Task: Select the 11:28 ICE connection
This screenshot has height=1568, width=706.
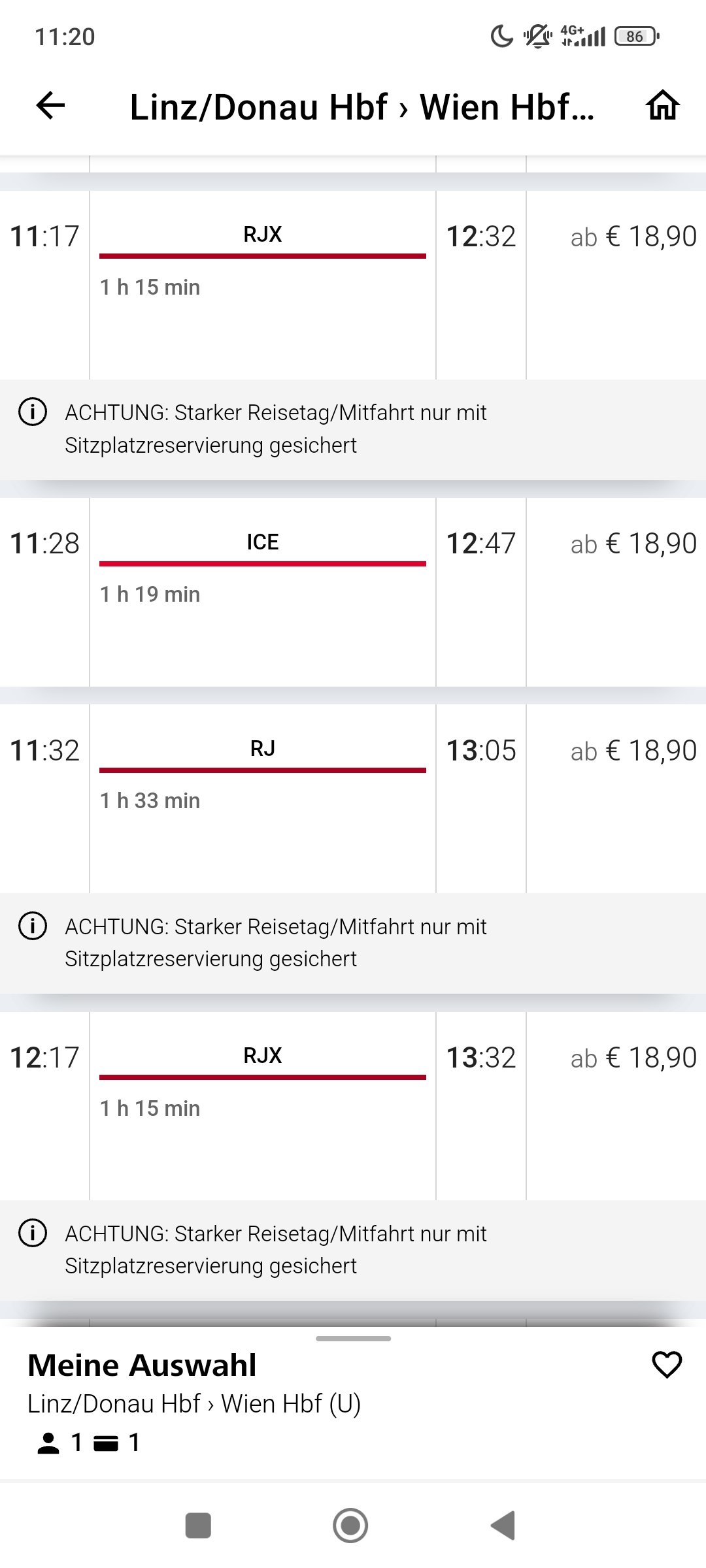Action: coord(353,592)
